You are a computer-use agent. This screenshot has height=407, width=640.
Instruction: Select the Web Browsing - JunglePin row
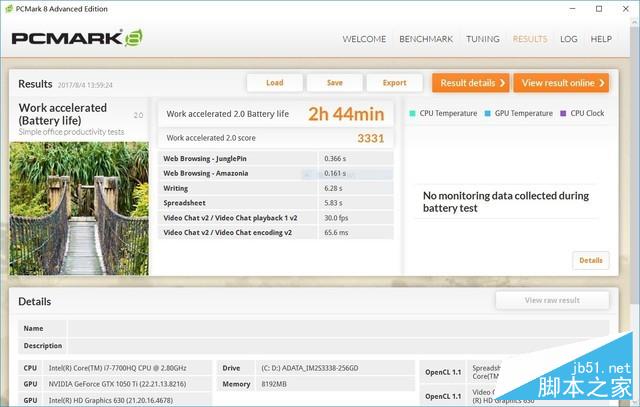pyautogui.click(x=276, y=158)
